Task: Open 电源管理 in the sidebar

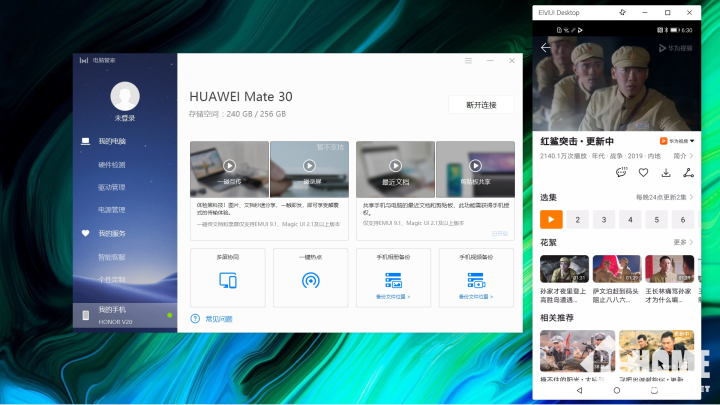Action: (x=112, y=209)
